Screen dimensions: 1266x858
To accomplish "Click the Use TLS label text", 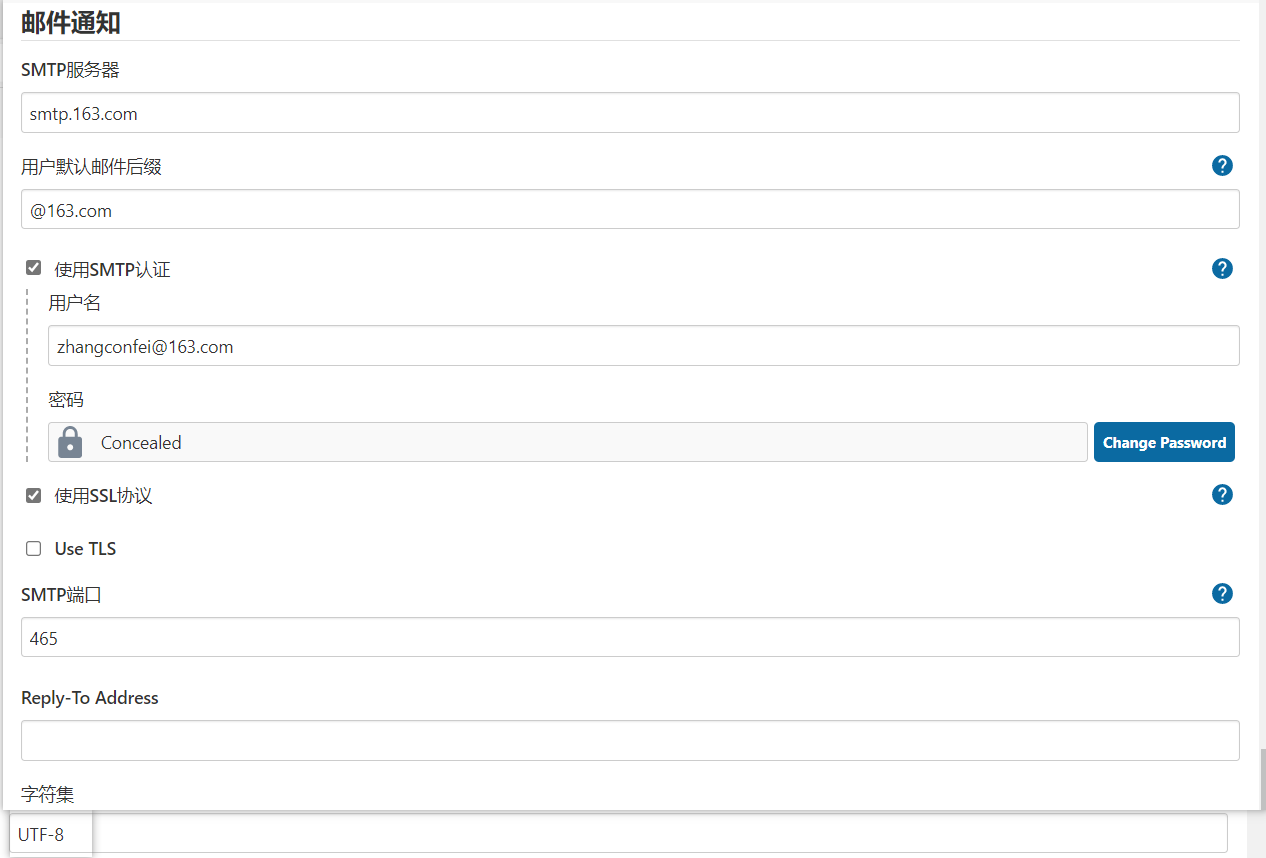I will 86,549.
